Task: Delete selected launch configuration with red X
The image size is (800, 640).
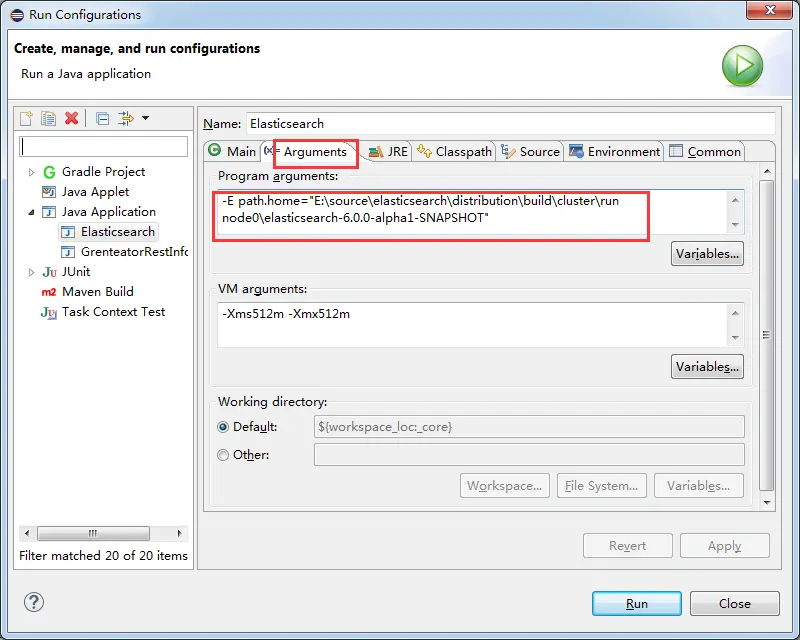Action: 71,118
